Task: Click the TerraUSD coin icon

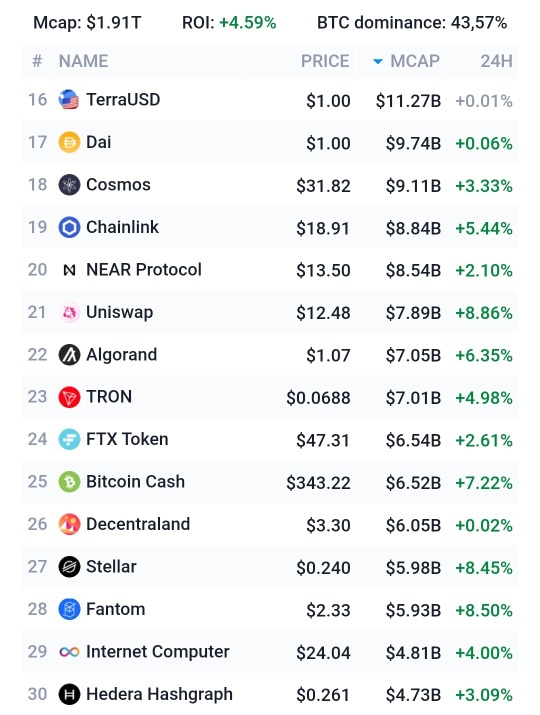Action: tap(69, 99)
